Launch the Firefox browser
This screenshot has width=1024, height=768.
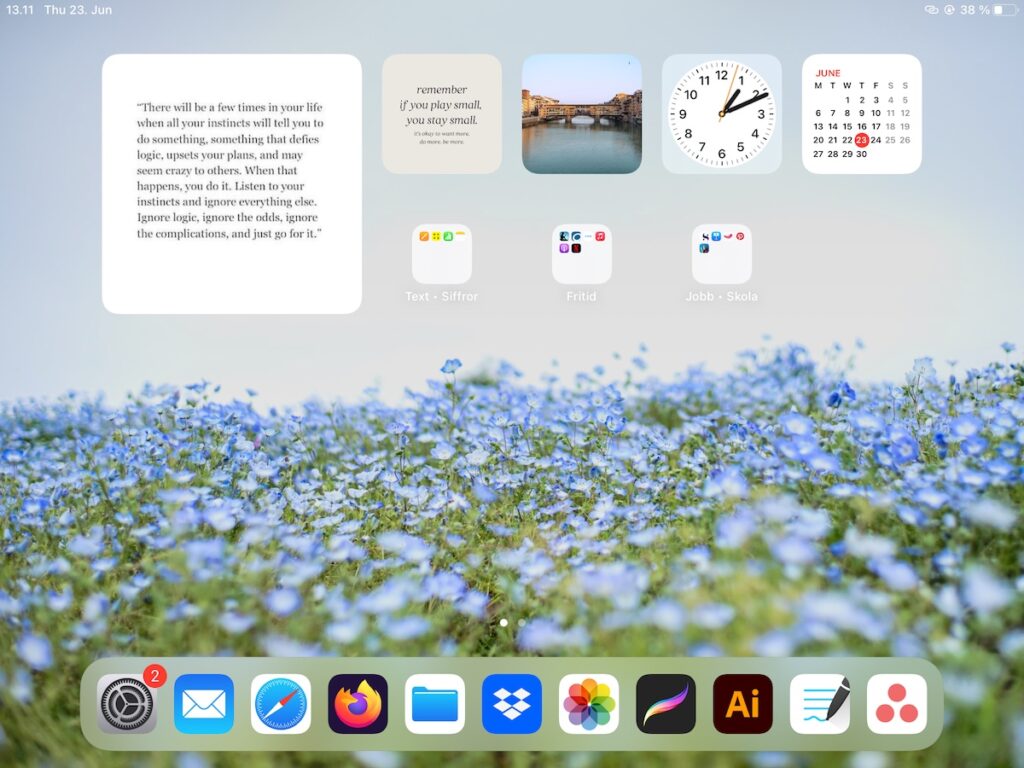[358, 704]
